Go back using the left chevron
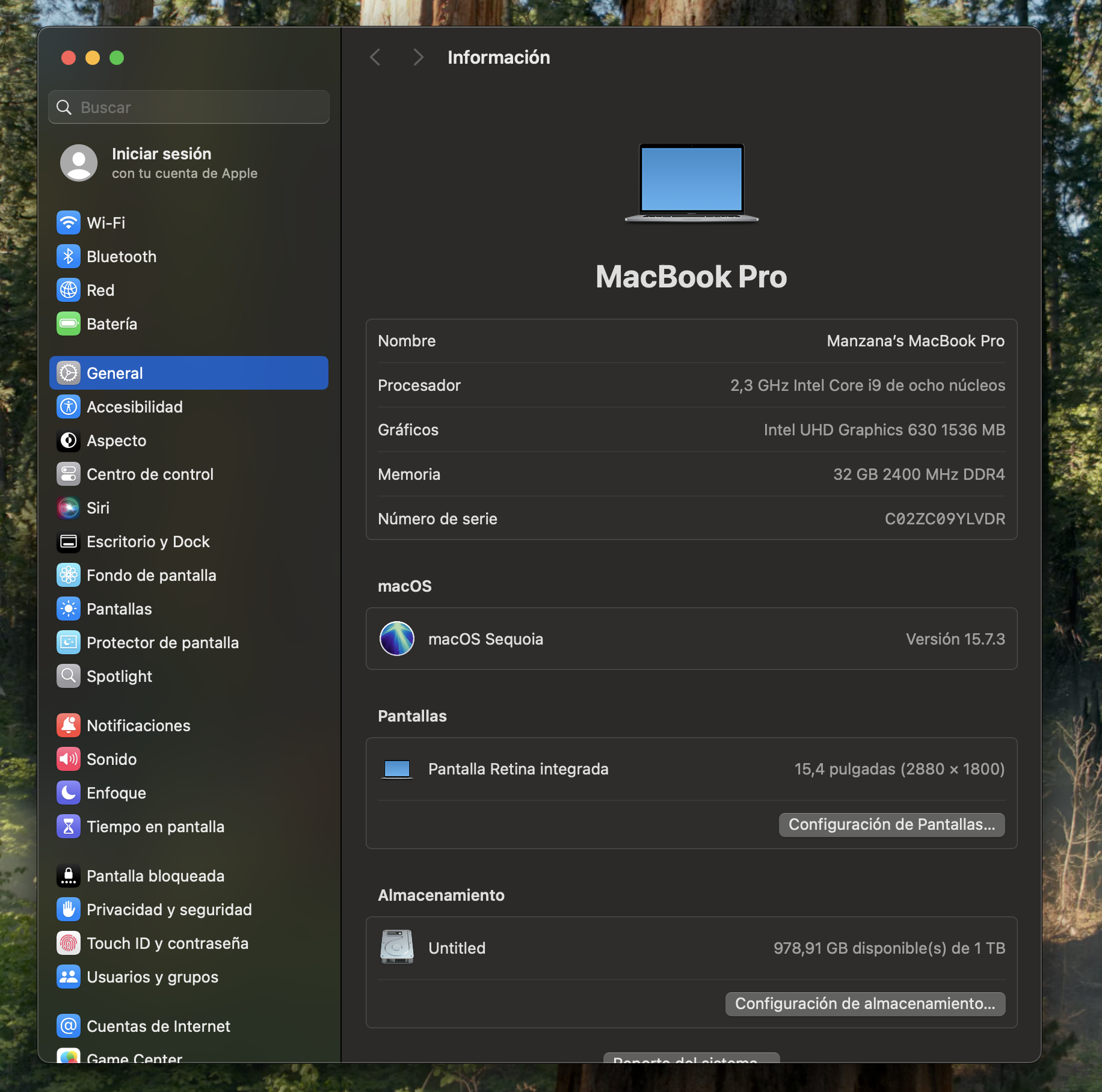This screenshot has width=1102, height=1092. tap(375, 58)
